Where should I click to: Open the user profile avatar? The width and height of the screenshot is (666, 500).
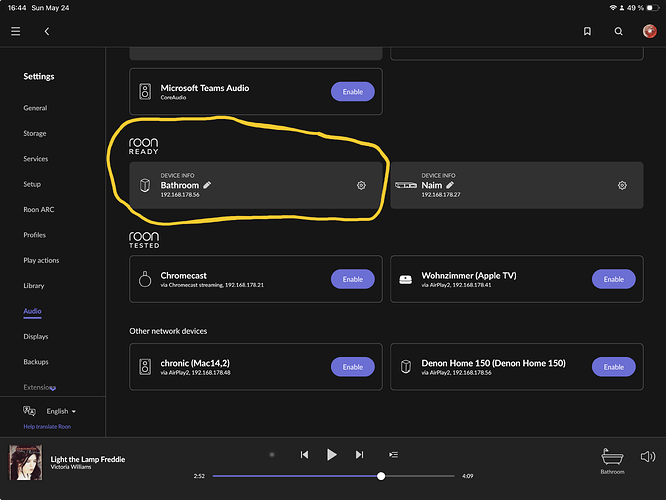tap(649, 31)
